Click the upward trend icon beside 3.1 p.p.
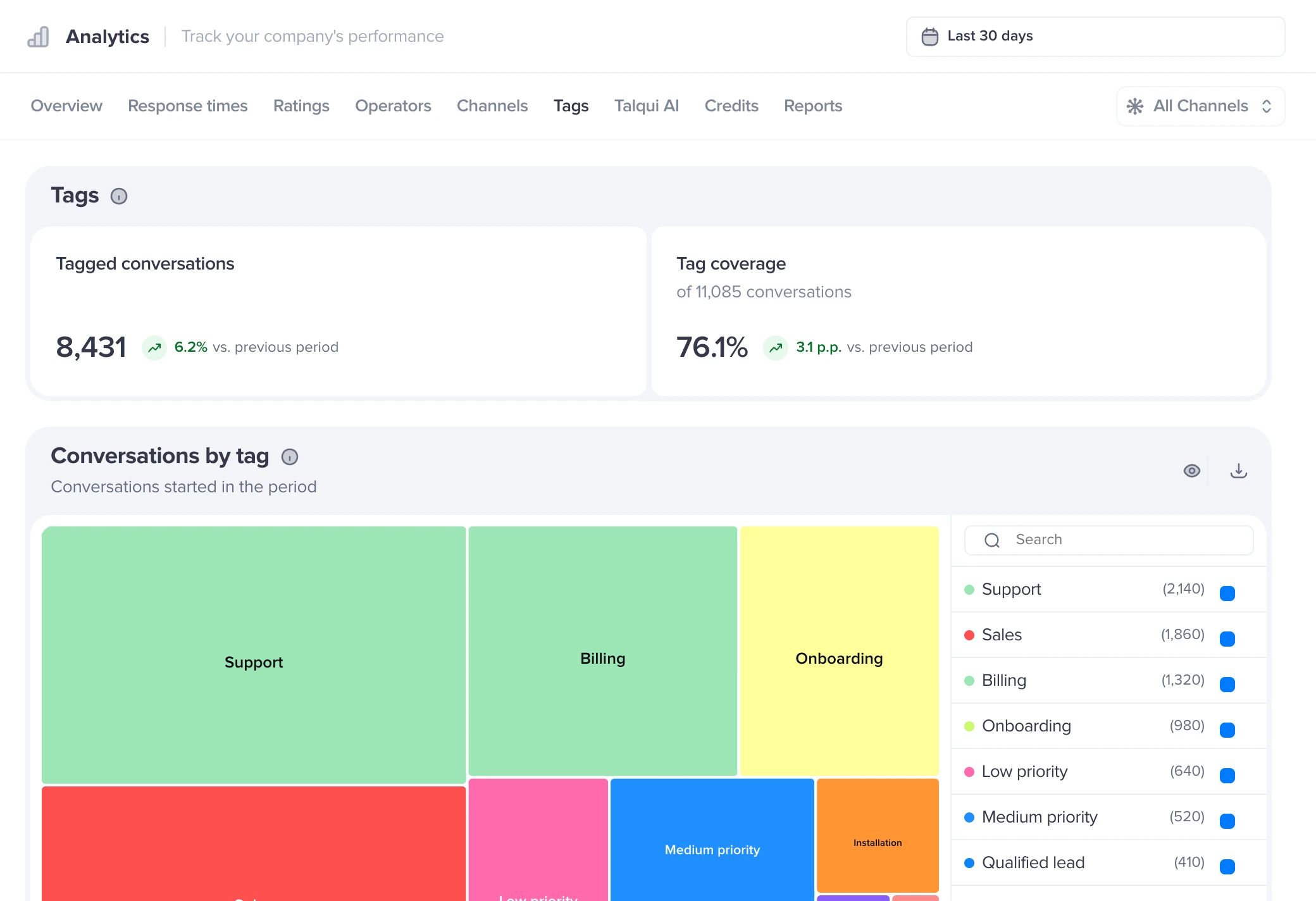Screen dimensions: 1316x901 pos(776,347)
